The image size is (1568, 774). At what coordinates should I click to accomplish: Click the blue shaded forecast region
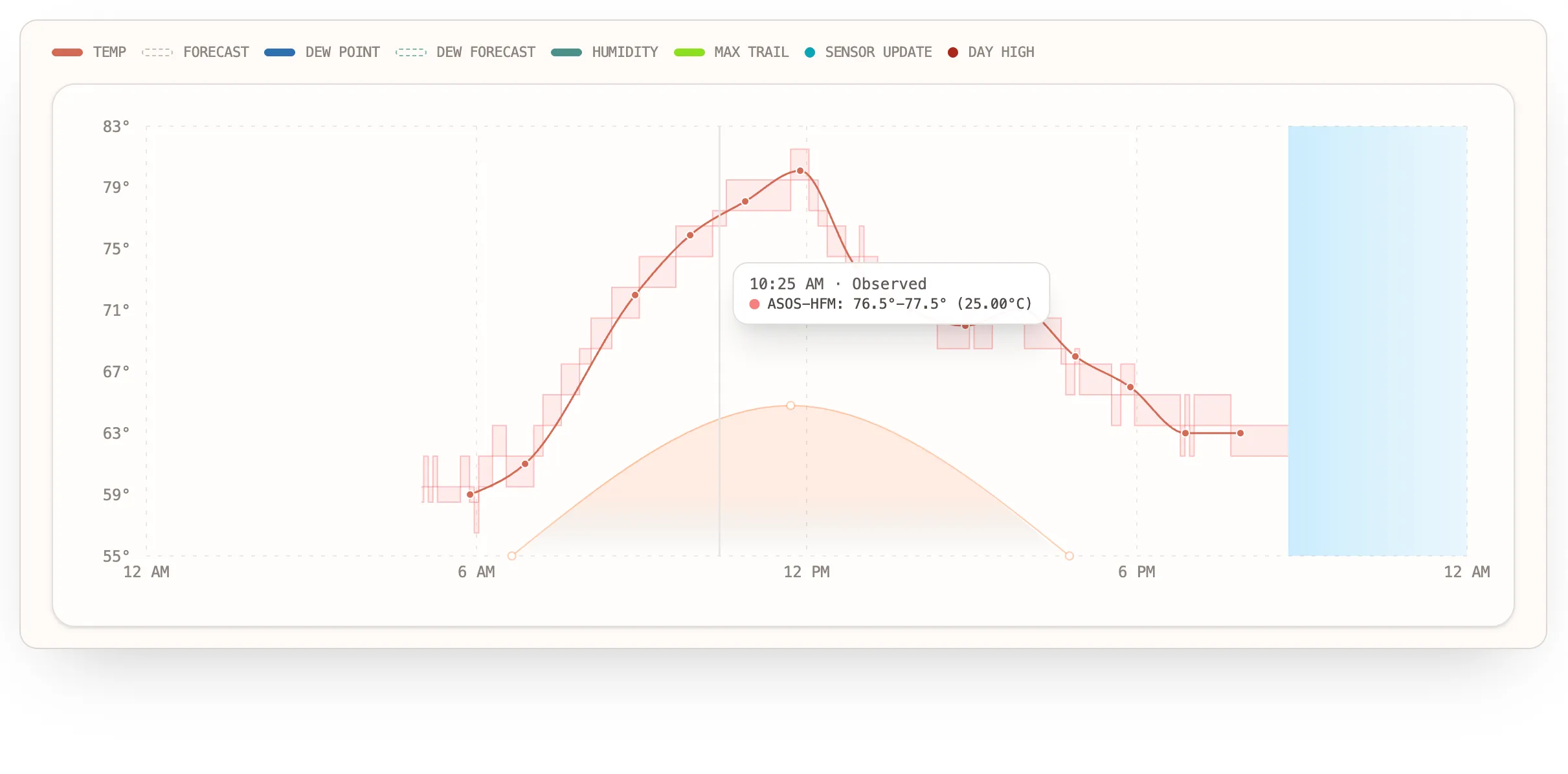point(1376,340)
